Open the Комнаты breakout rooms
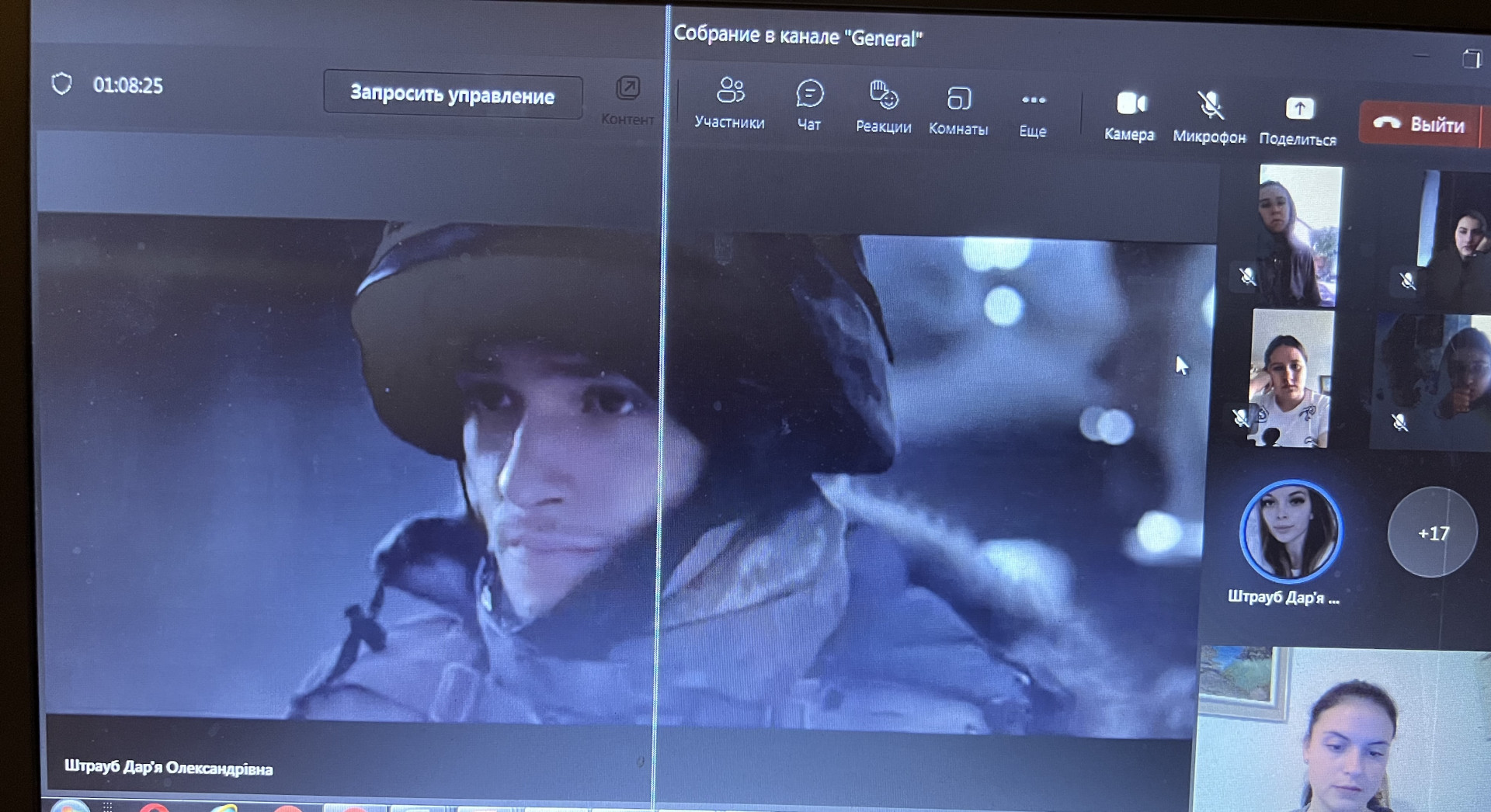Image resolution: width=1491 pixels, height=812 pixels. pyautogui.click(x=958, y=112)
